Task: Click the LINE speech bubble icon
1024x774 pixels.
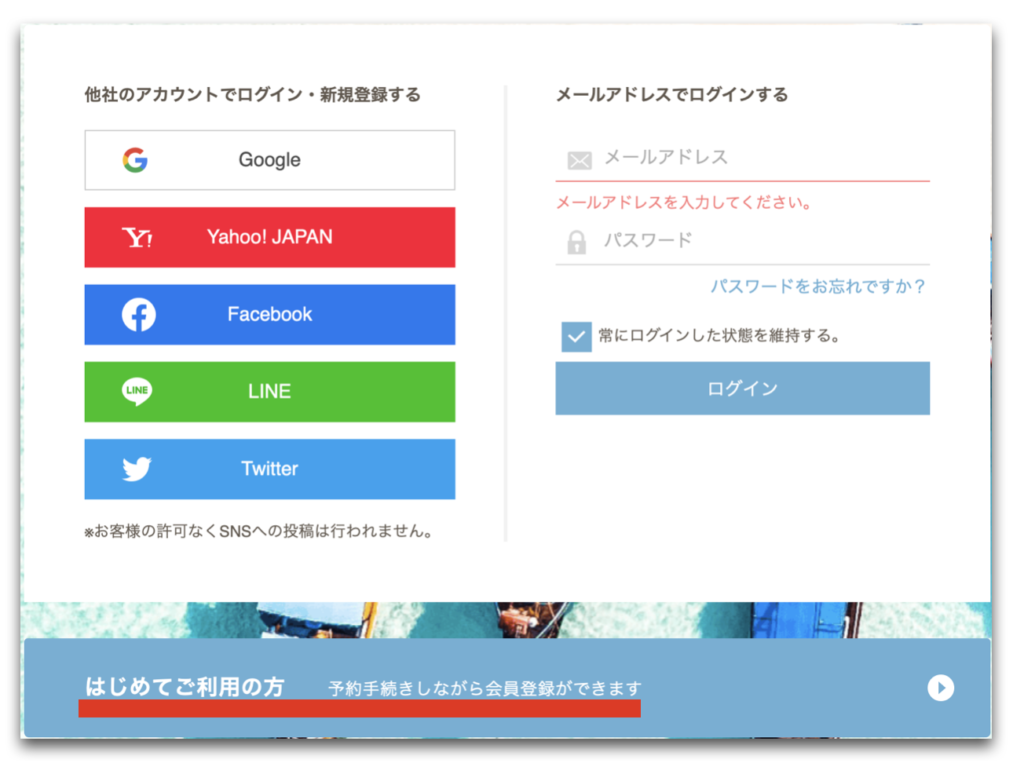Action: 137,391
